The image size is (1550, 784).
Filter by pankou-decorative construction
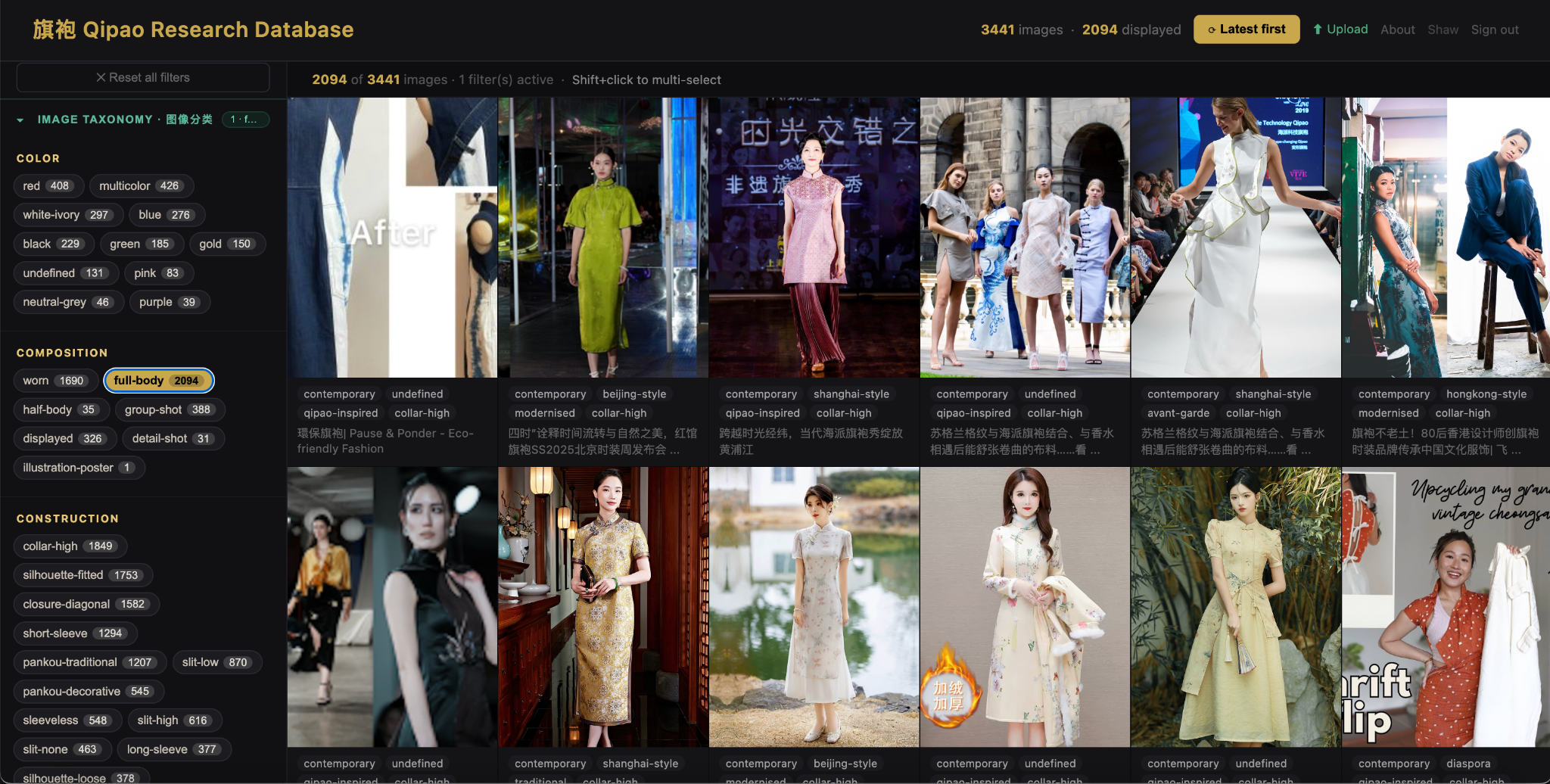(89, 692)
